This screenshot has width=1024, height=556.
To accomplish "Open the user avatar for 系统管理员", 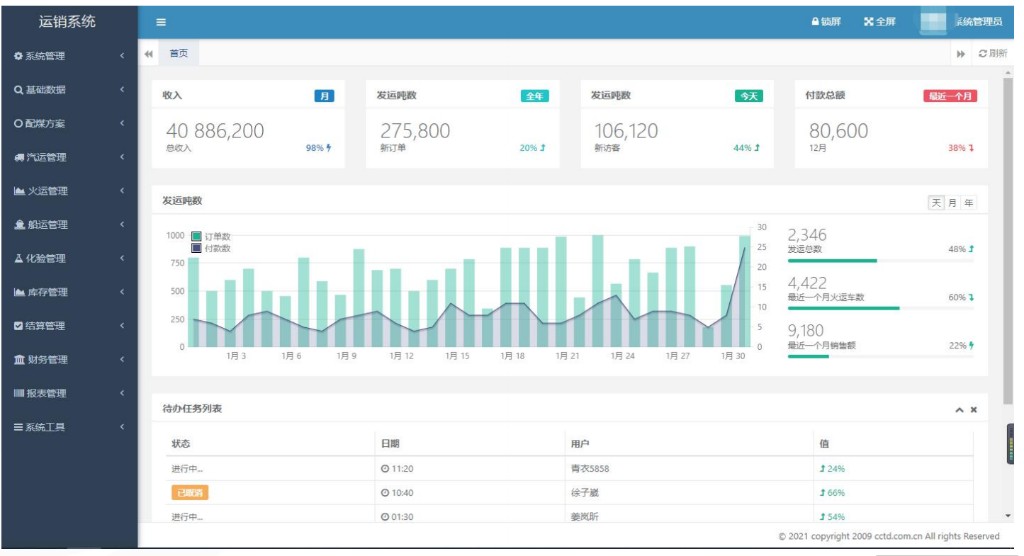I will click(935, 21).
